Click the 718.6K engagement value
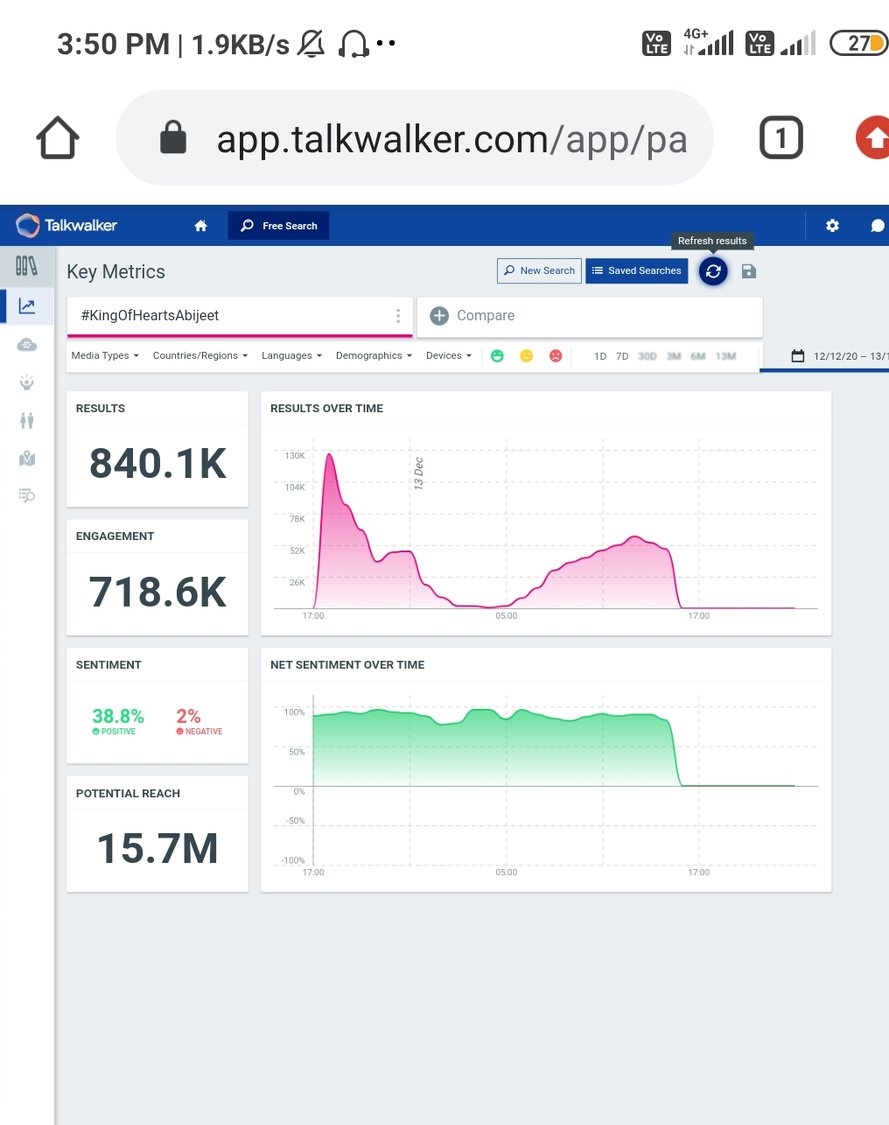The height and width of the screenshot is (1125, 889). click(158, 592)
